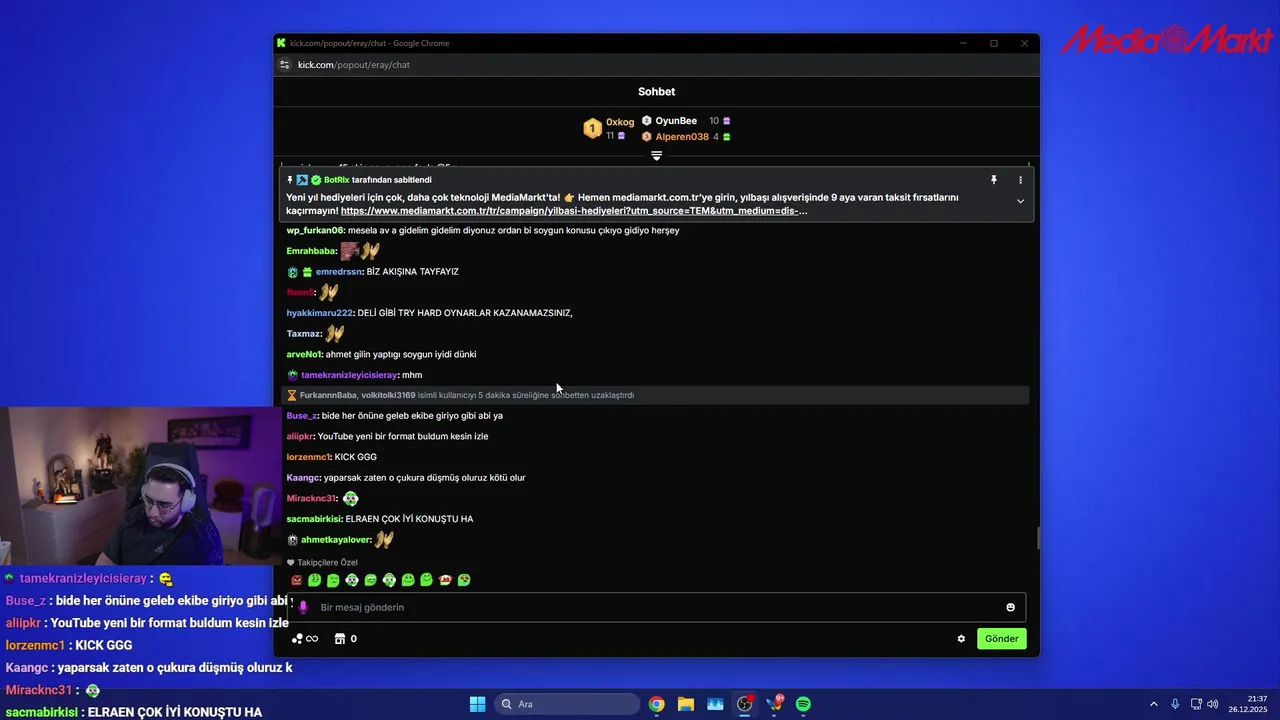Image resolution: width=1280 pixels, height=720 pixels.
Task: Insert the first red angry emote from the emote row
Action: tap(296, 580)
